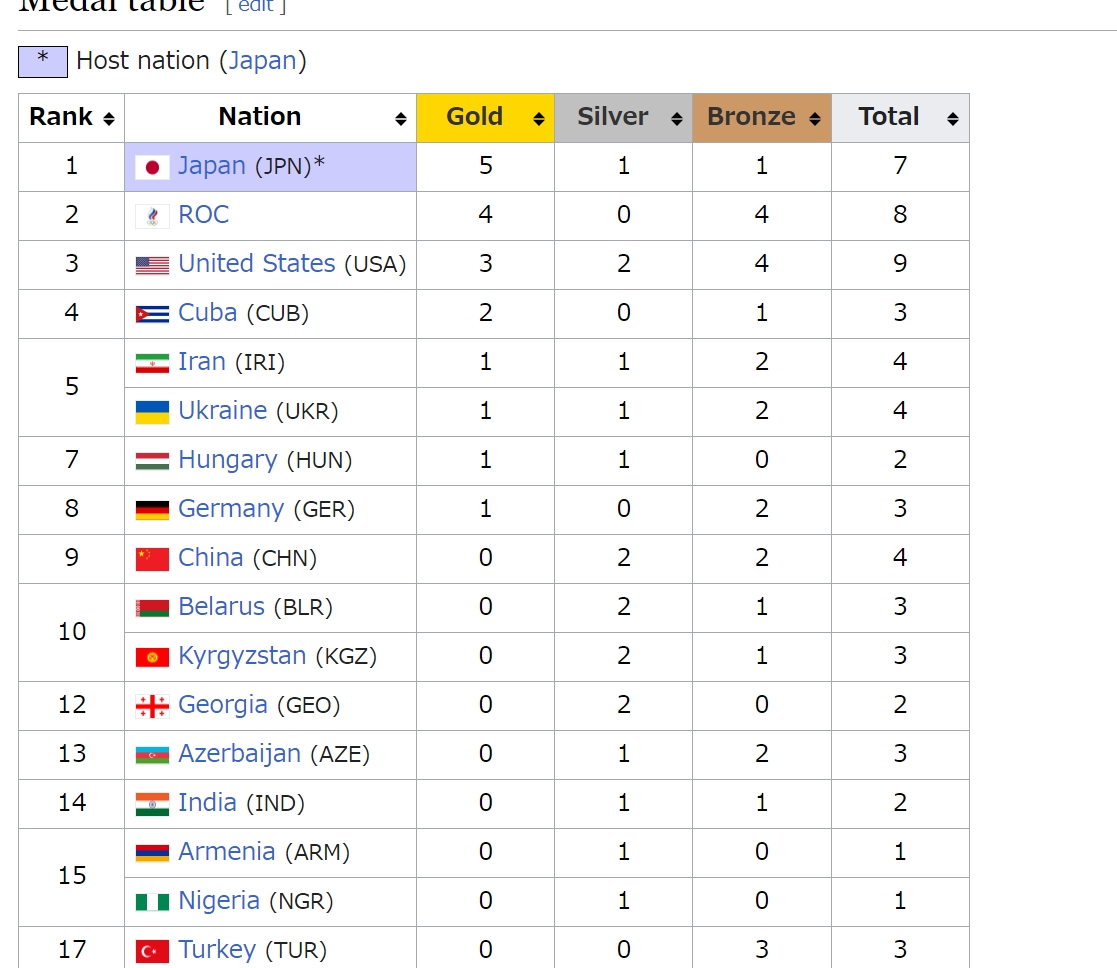1117x968 pixels.
Task: Open the Hungary link
Action: pyautogui.click(x=227, y=460)
